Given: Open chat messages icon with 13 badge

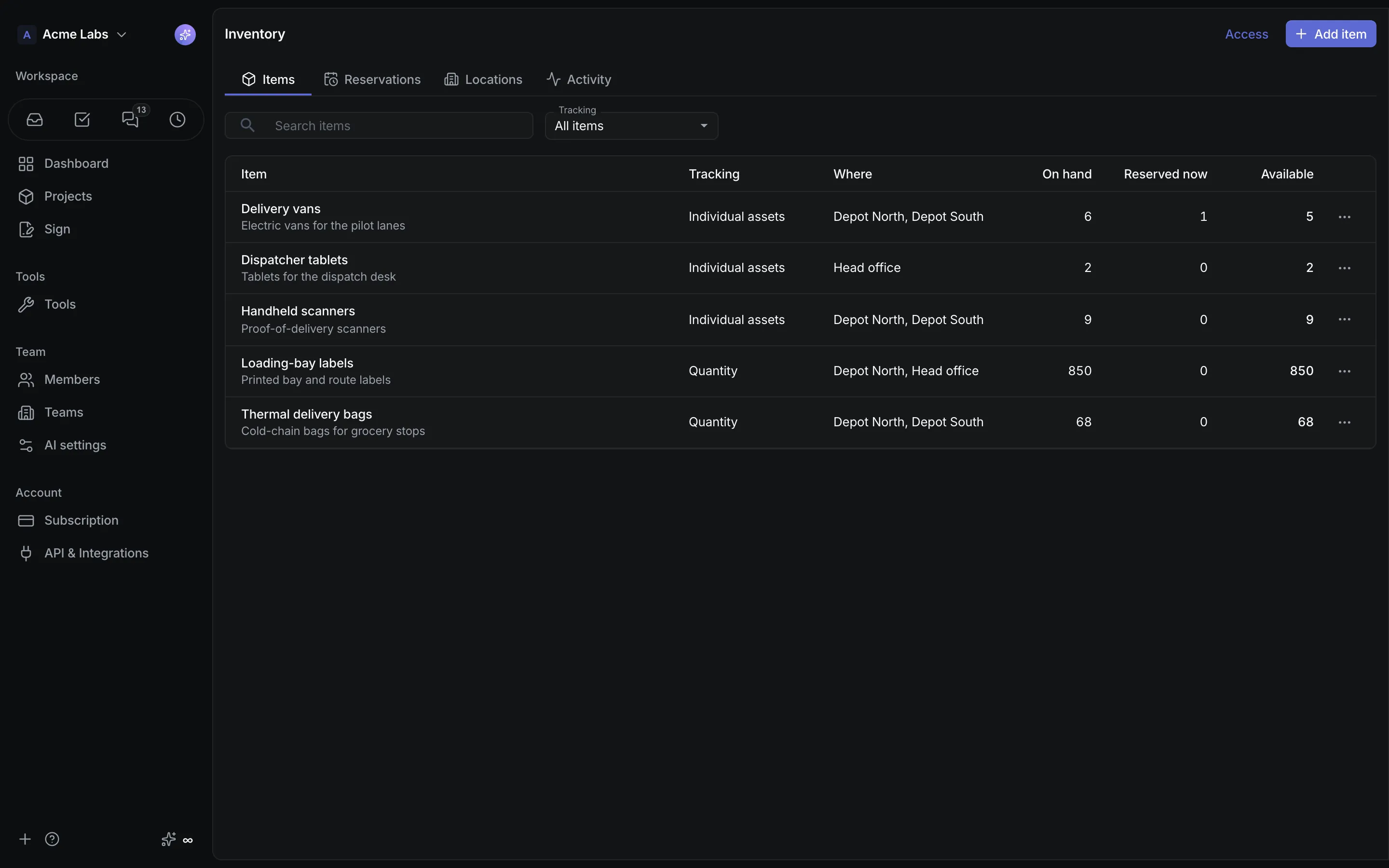Looking at the screenshot, I should [x=130, y=120].
